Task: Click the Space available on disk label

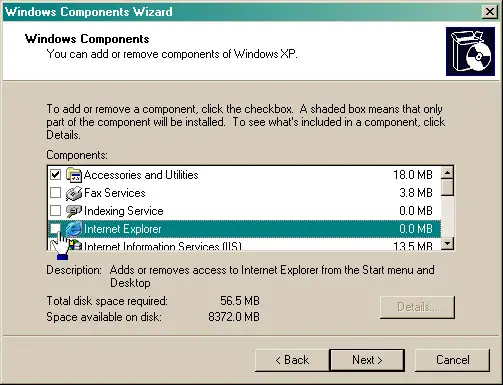Action: (x=104, y=317)
